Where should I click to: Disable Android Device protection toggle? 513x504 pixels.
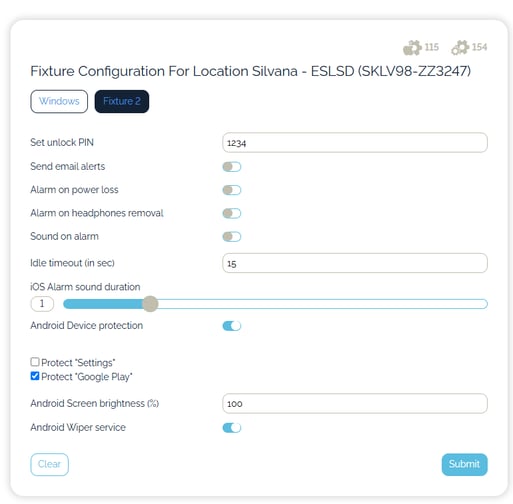pos(232,326)
